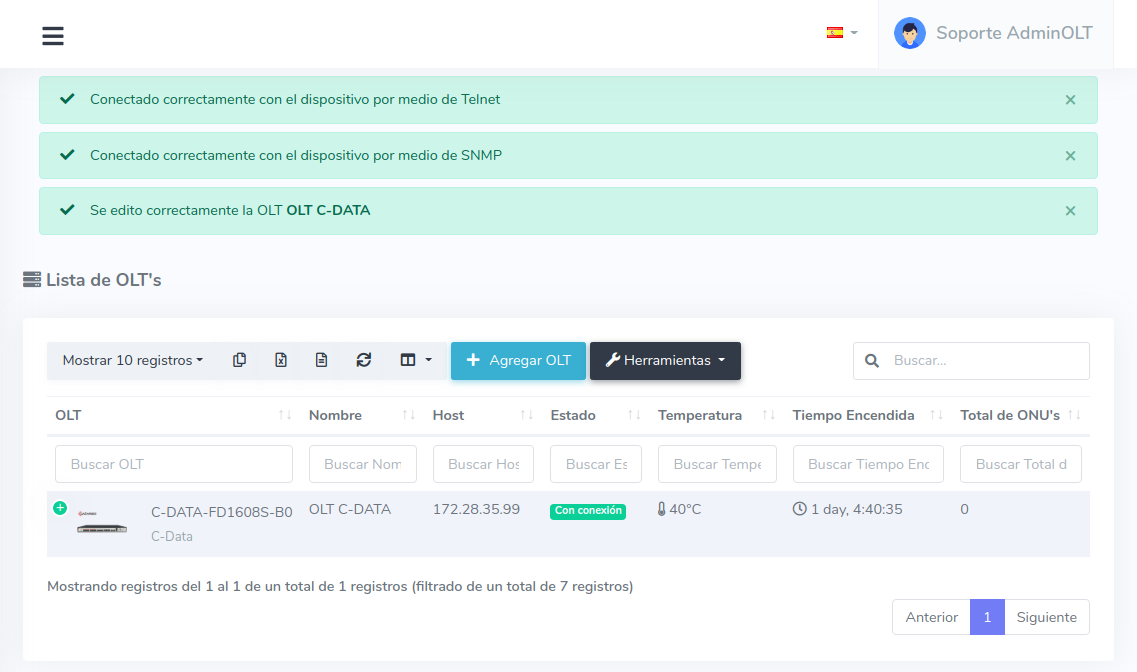The width and height of the screenshot is (1137, 672).
Task: Click the copy table icon
Action: click(239, 360)
